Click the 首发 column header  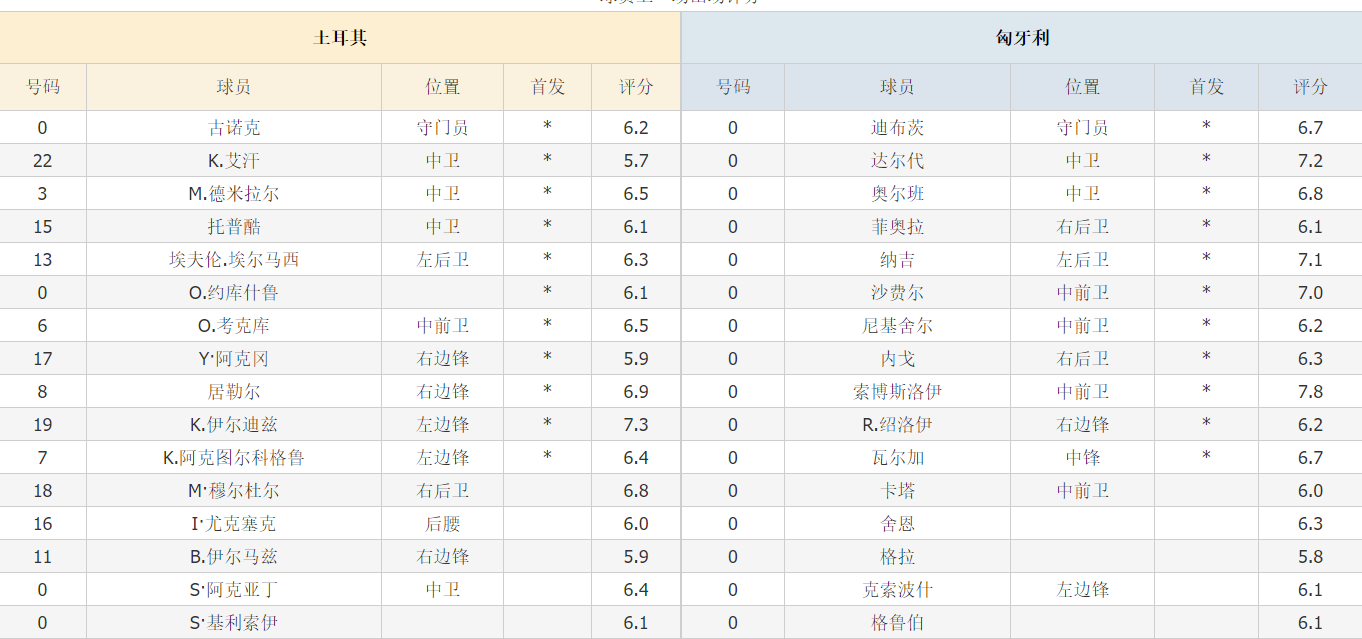click(x=546, y=87)
